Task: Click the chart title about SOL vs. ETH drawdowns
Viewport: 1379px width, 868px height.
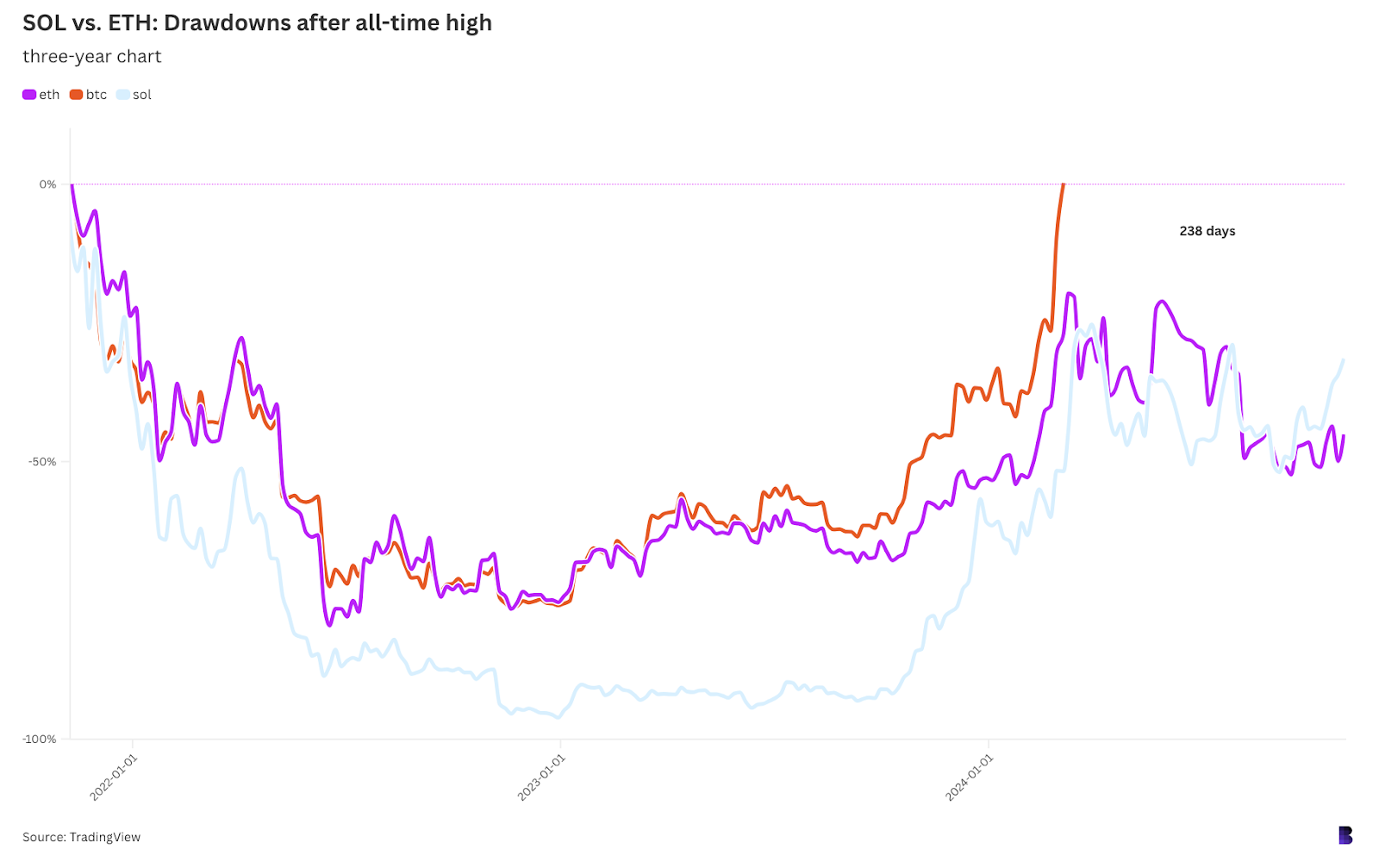Action: (x=257, y=23)
